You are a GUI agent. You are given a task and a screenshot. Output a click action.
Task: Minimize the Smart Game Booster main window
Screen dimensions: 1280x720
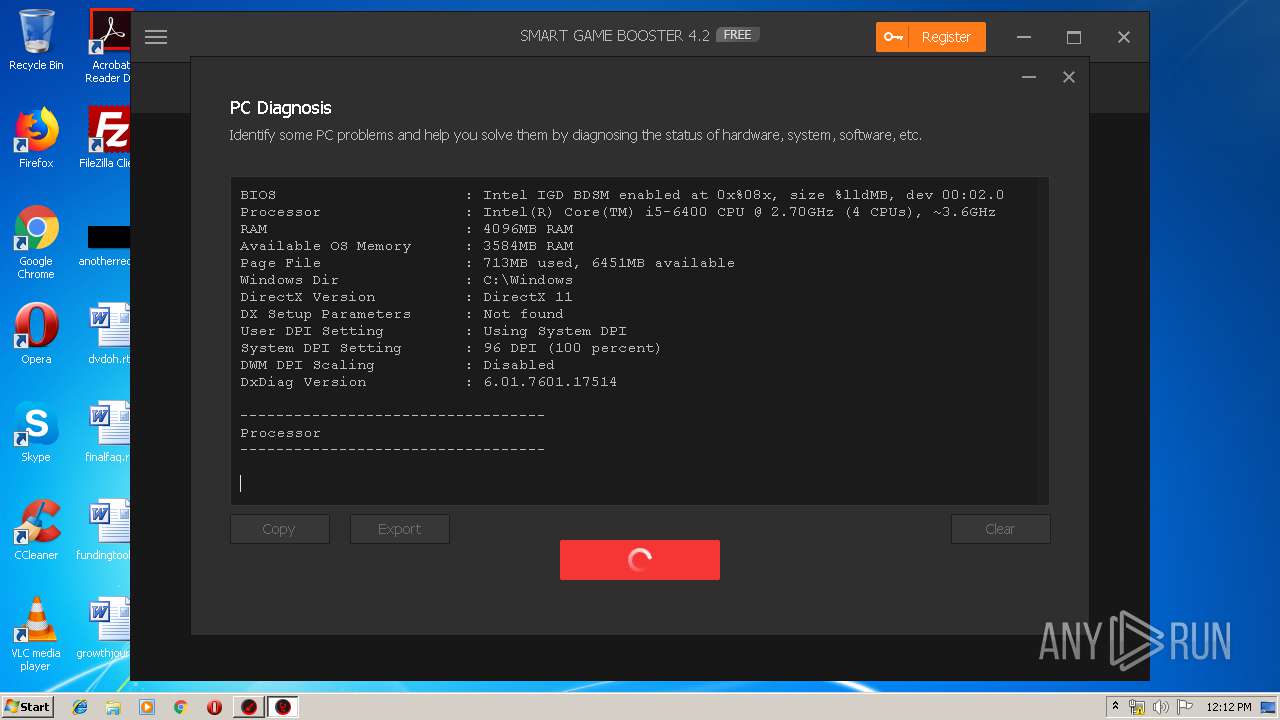[x=1024, y=37]
